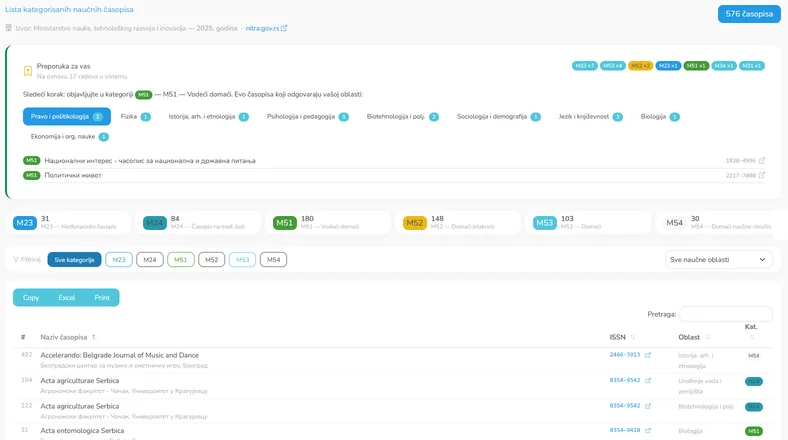Open ISSN link 2466-3913

[625, 355]
